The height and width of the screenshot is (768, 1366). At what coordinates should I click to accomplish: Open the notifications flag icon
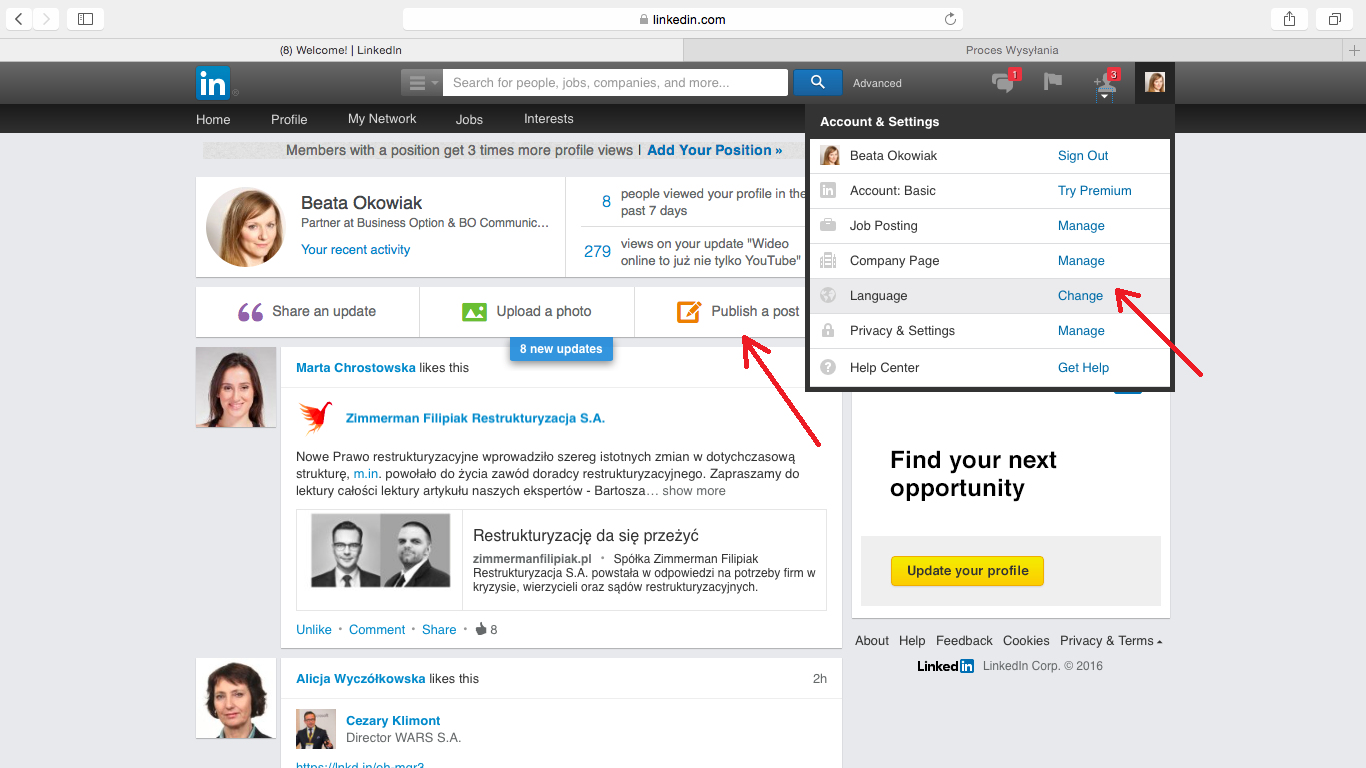coord(1052,82)
